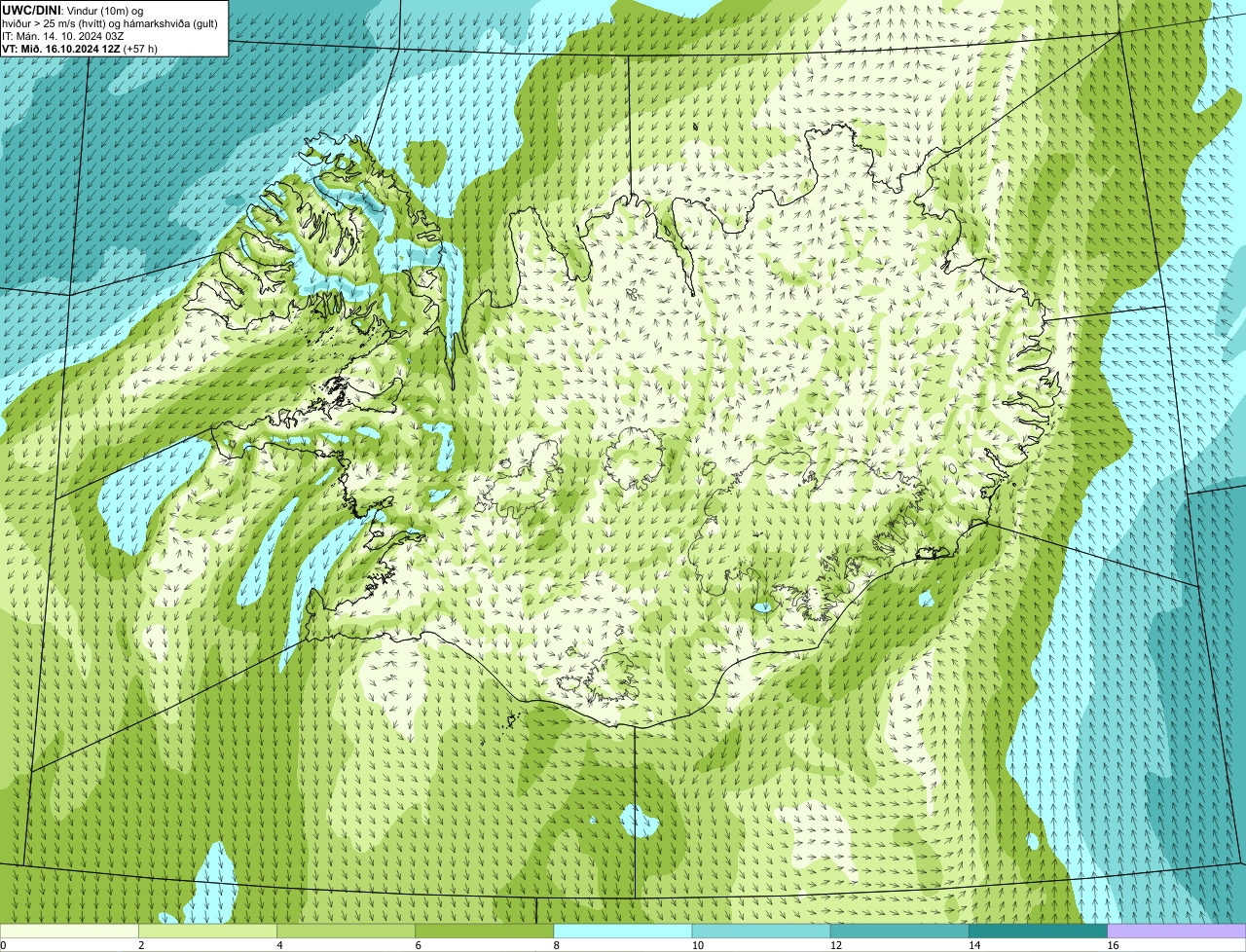
Task: Select the turquoise 10–12 m/s legend segment
Action: point(761,931)
